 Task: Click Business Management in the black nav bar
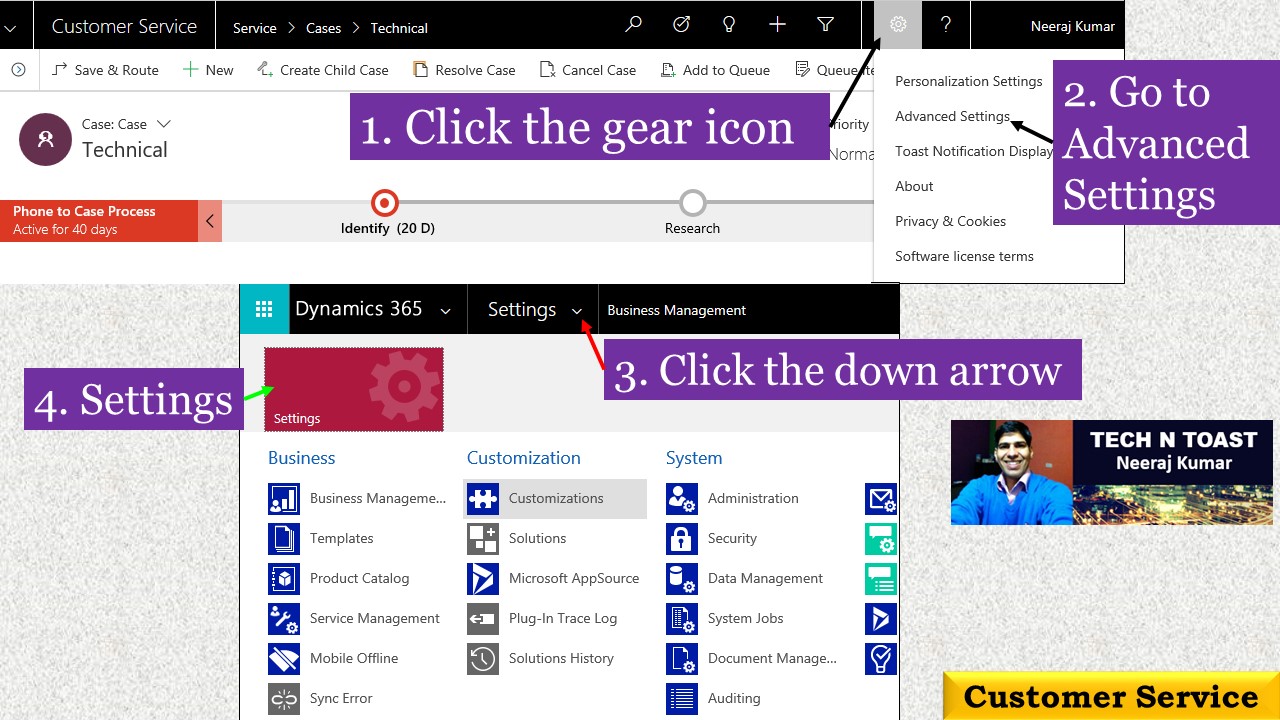pos(677,310)
